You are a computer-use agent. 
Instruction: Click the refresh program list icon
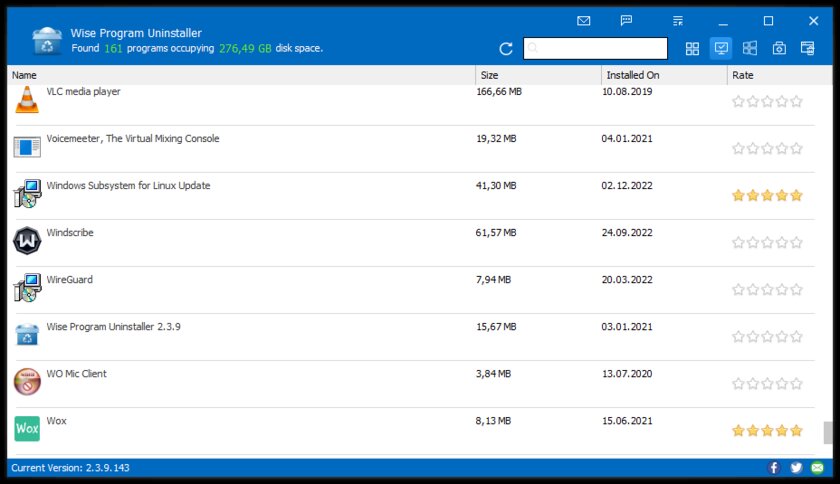pyautogui.click(x=506, y=49)
